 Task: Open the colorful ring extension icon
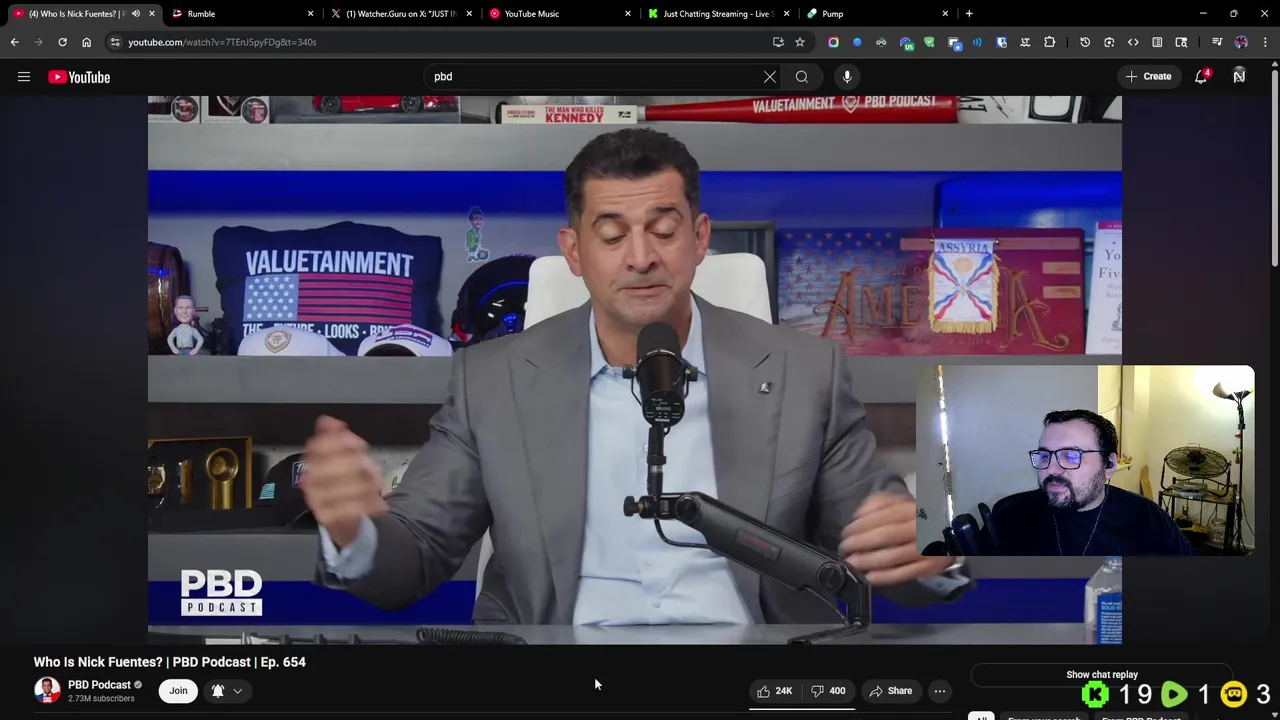[x=833, y=42]
